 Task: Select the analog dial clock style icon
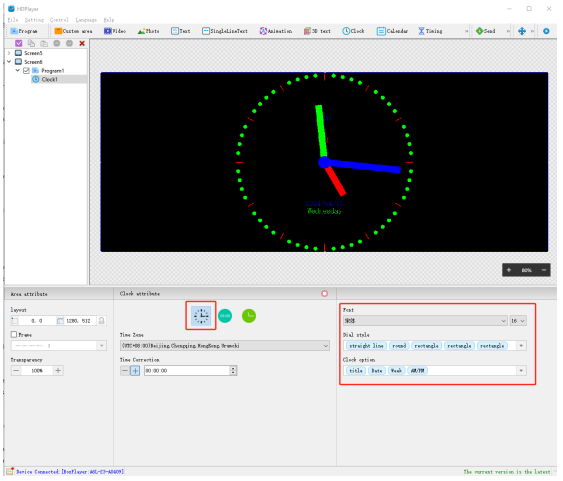[x=201, y=316]
